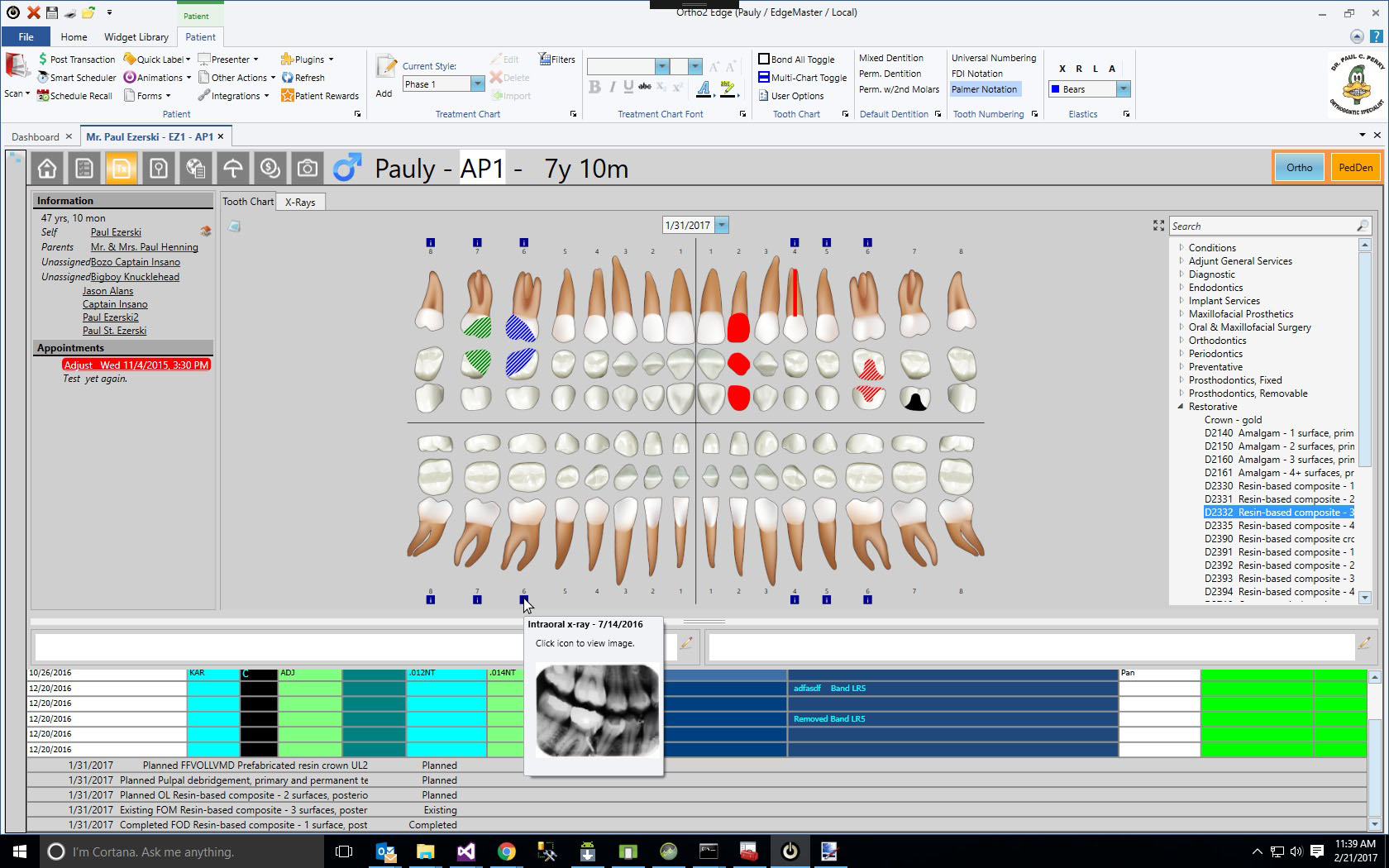Click x-ray marker below lower-left tooth 6
The image size is (1389, 868).
[523, 599]
